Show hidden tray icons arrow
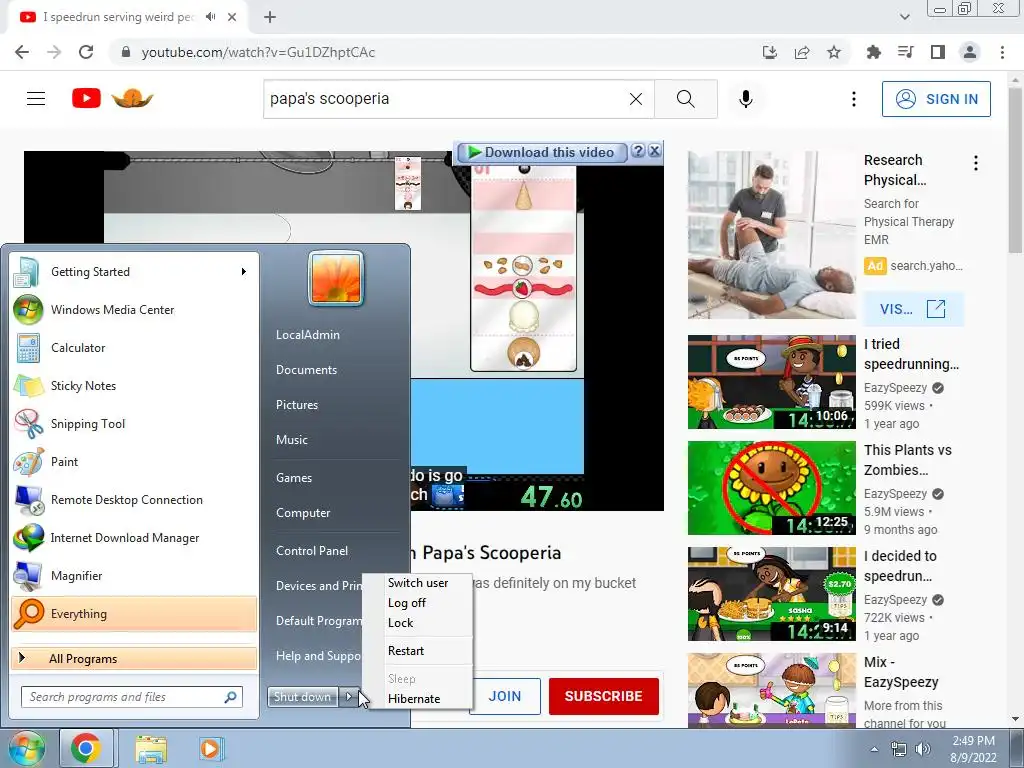Image resolution: width=1024 pixels, height=768 pixels. (x=874, y=749)
